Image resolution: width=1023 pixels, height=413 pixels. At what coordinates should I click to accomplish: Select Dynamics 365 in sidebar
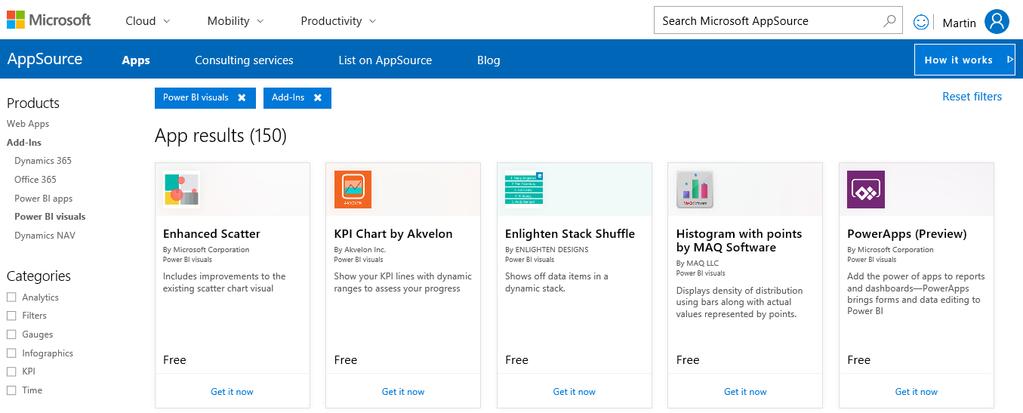pyautogui.click(x=43, y=161)
